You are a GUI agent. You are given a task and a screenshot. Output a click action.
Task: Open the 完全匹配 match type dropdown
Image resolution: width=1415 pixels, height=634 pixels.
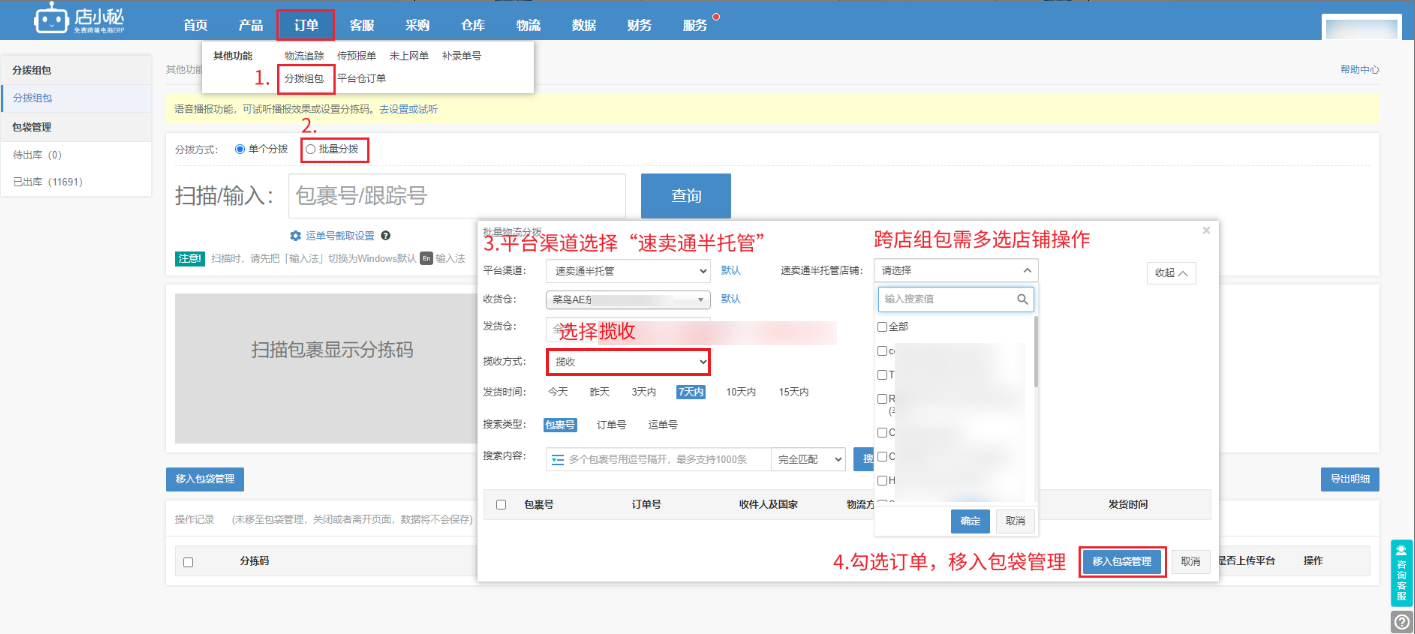pyautogui.click(x=809, y=459)
